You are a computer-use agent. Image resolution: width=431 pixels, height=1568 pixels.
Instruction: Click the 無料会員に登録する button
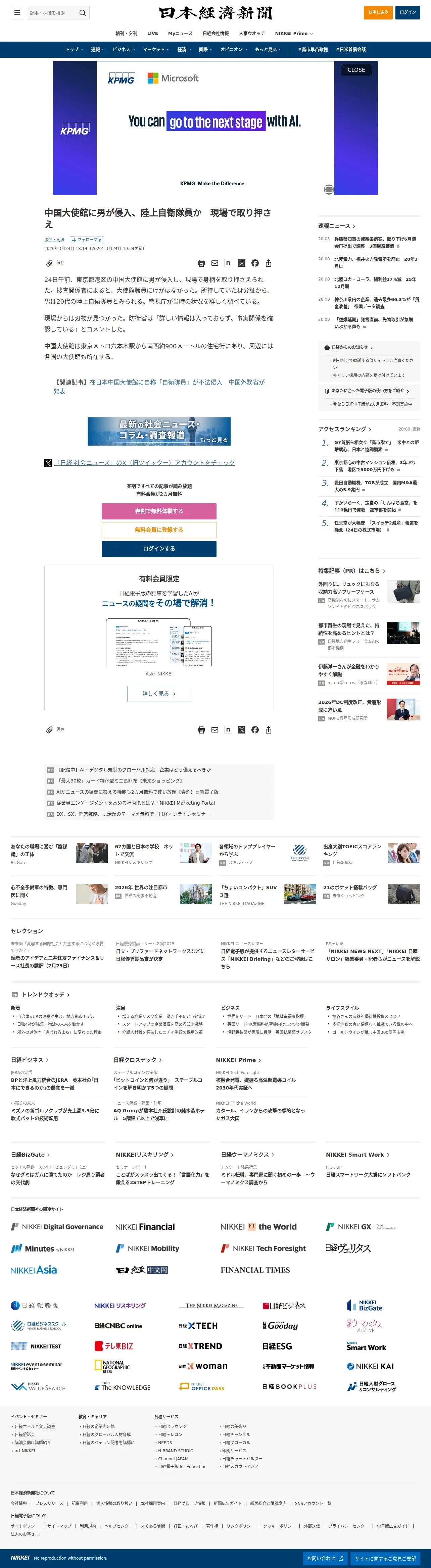coord(159,530)
